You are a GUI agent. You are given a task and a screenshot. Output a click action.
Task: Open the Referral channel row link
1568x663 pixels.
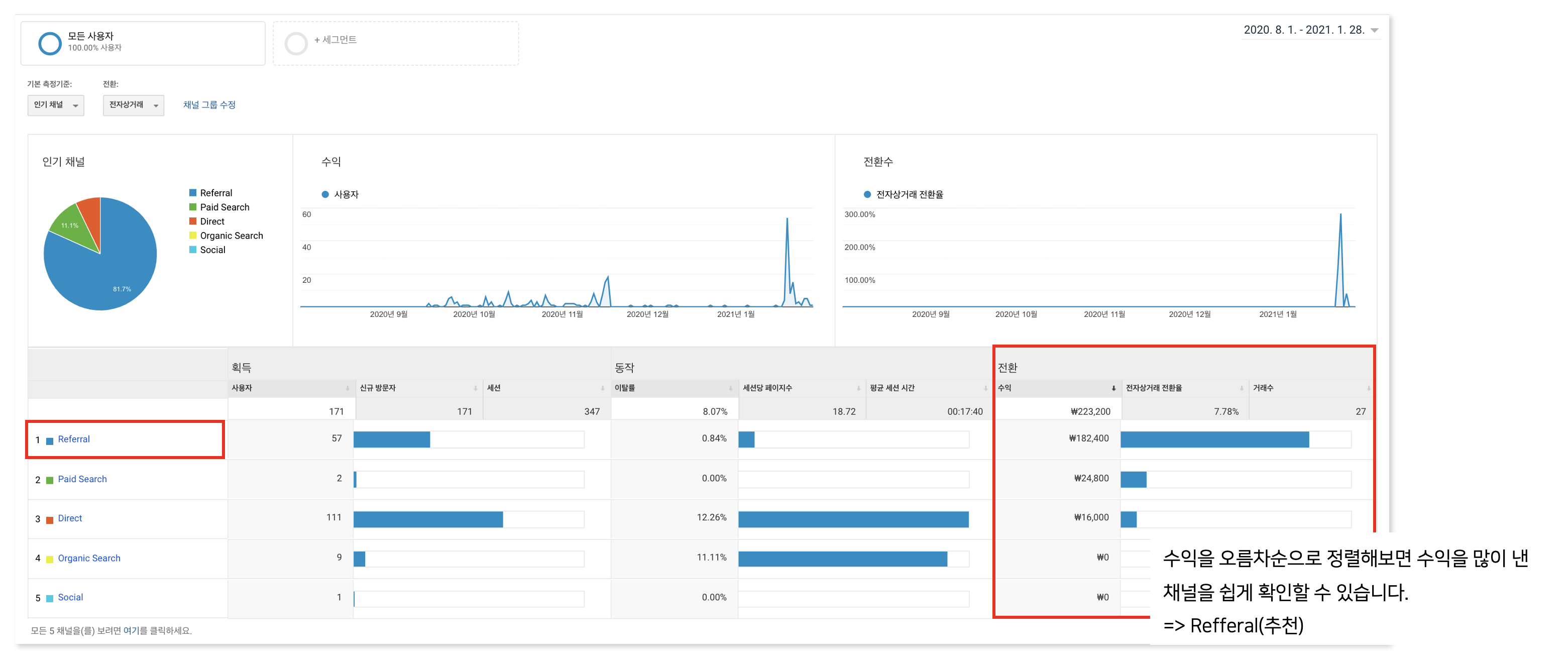click(x=74, y=439)
